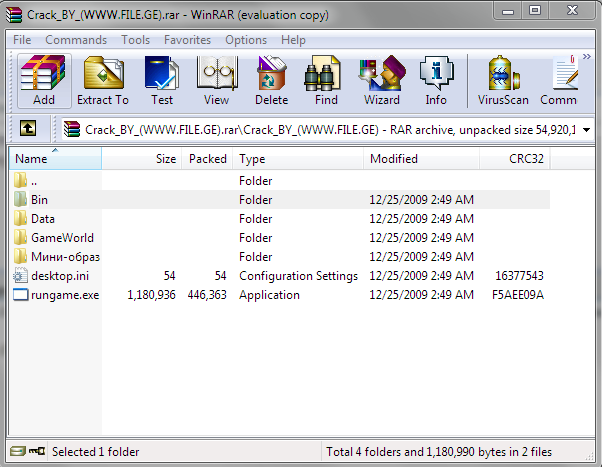Click 'Configuration Settings' type cell

pyautogui.click(x=298, y=275)
